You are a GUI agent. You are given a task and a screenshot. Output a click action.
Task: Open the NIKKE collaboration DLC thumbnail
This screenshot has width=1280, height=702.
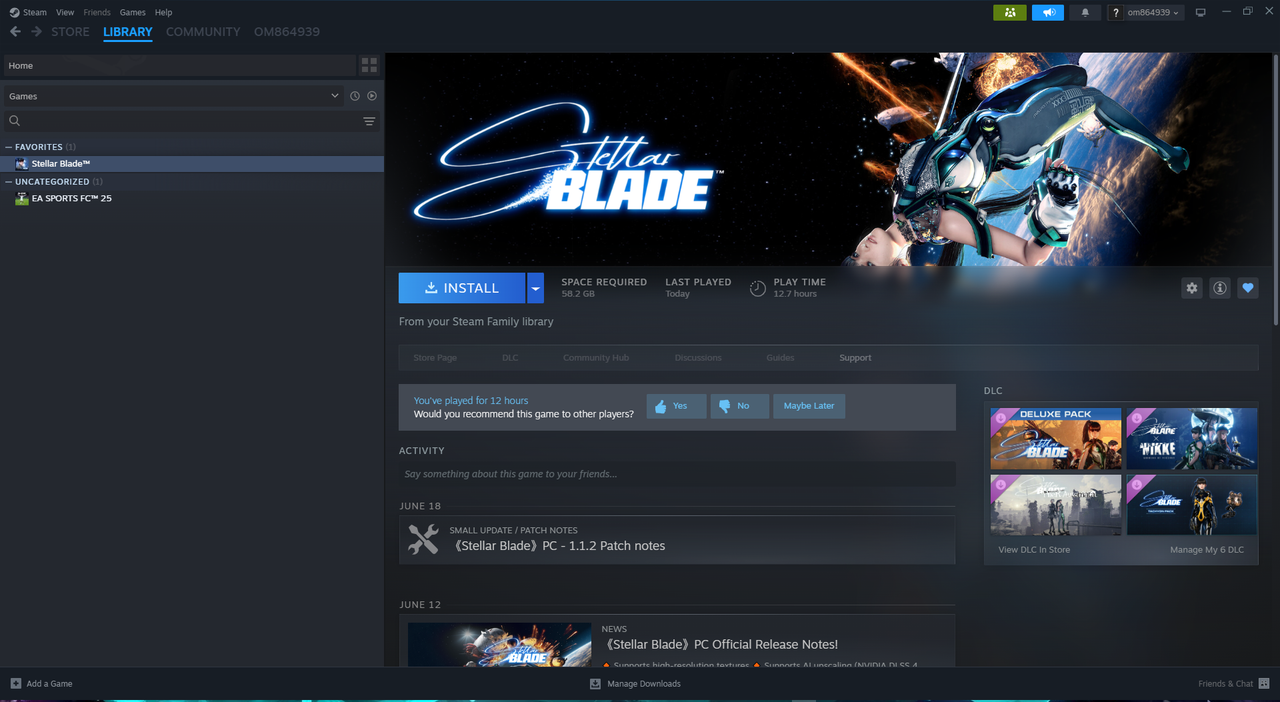[1192, 439]
